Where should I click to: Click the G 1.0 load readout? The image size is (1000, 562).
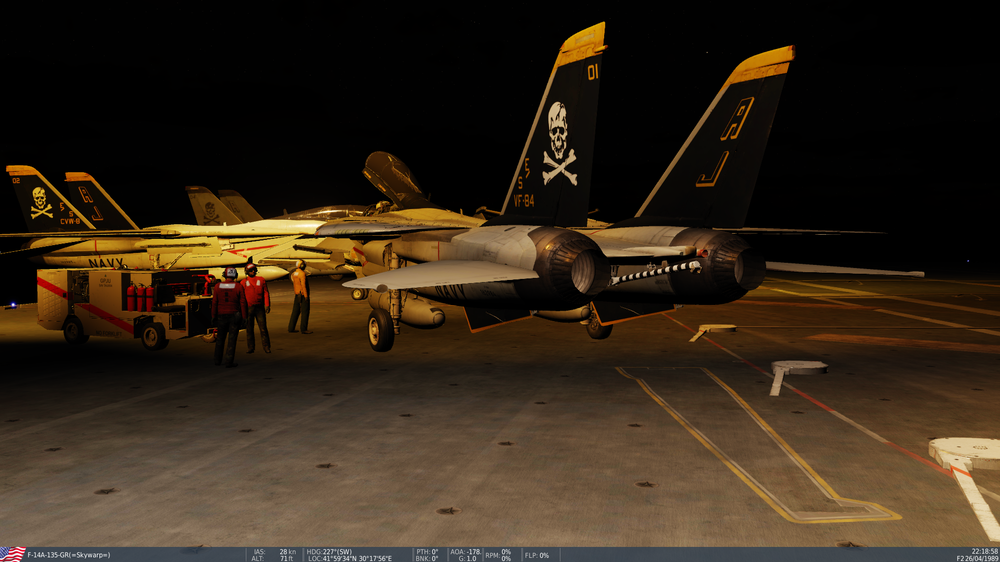point(468,559)
